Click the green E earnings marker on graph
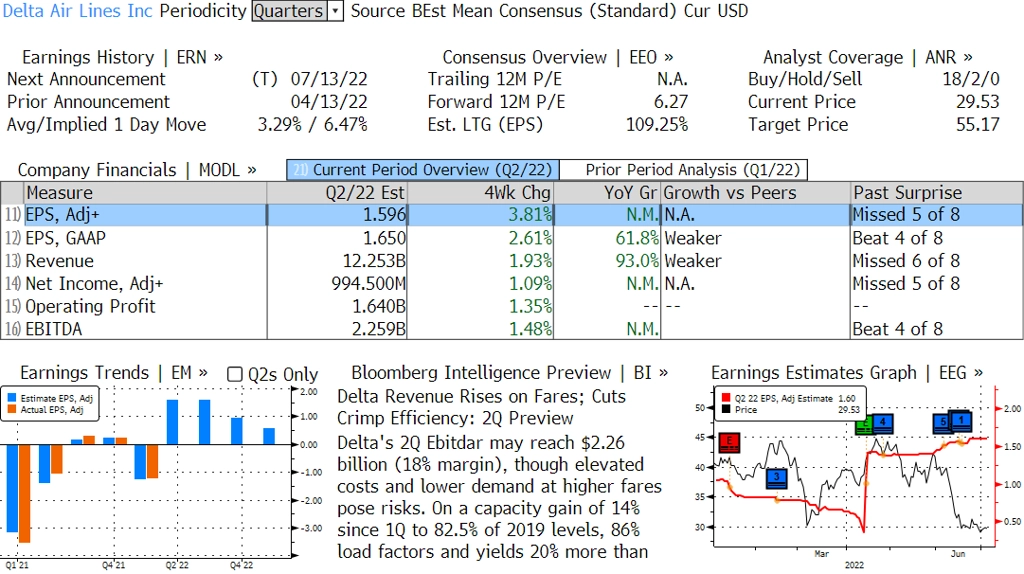Screen dimensions: 1024x574 [x=863, y=426]
